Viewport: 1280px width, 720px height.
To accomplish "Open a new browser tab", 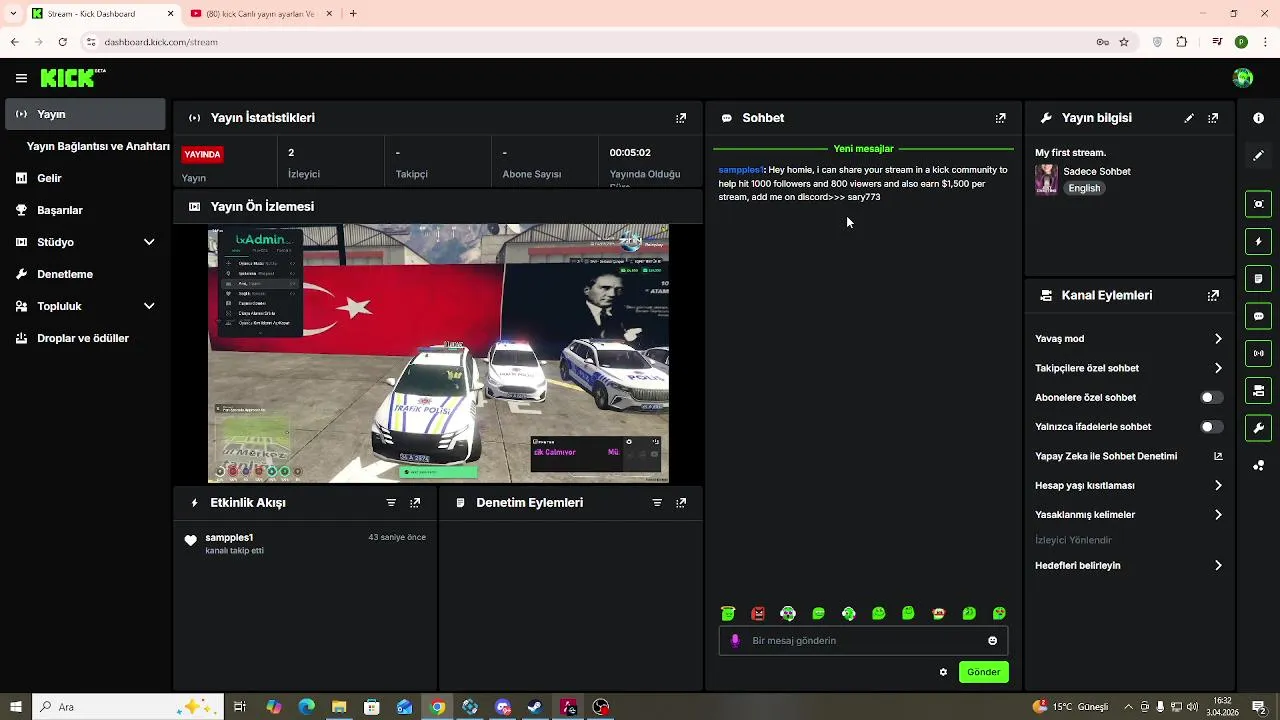I will tap(353, 14).
